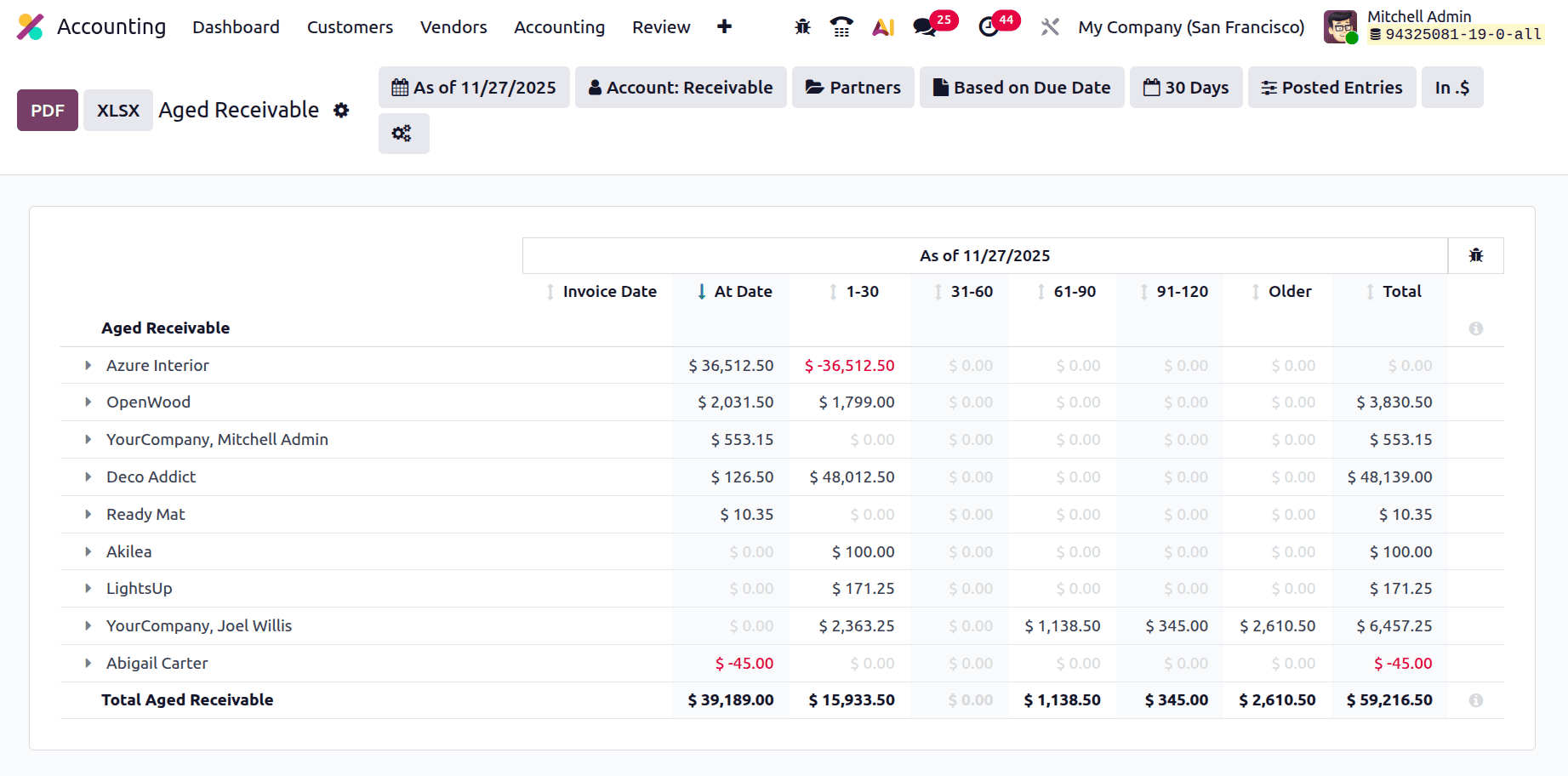Viewport: 1568px width, 776px height.
Task: Click info icon on Total Aged Receivable row
Action: pos(1476,700)
